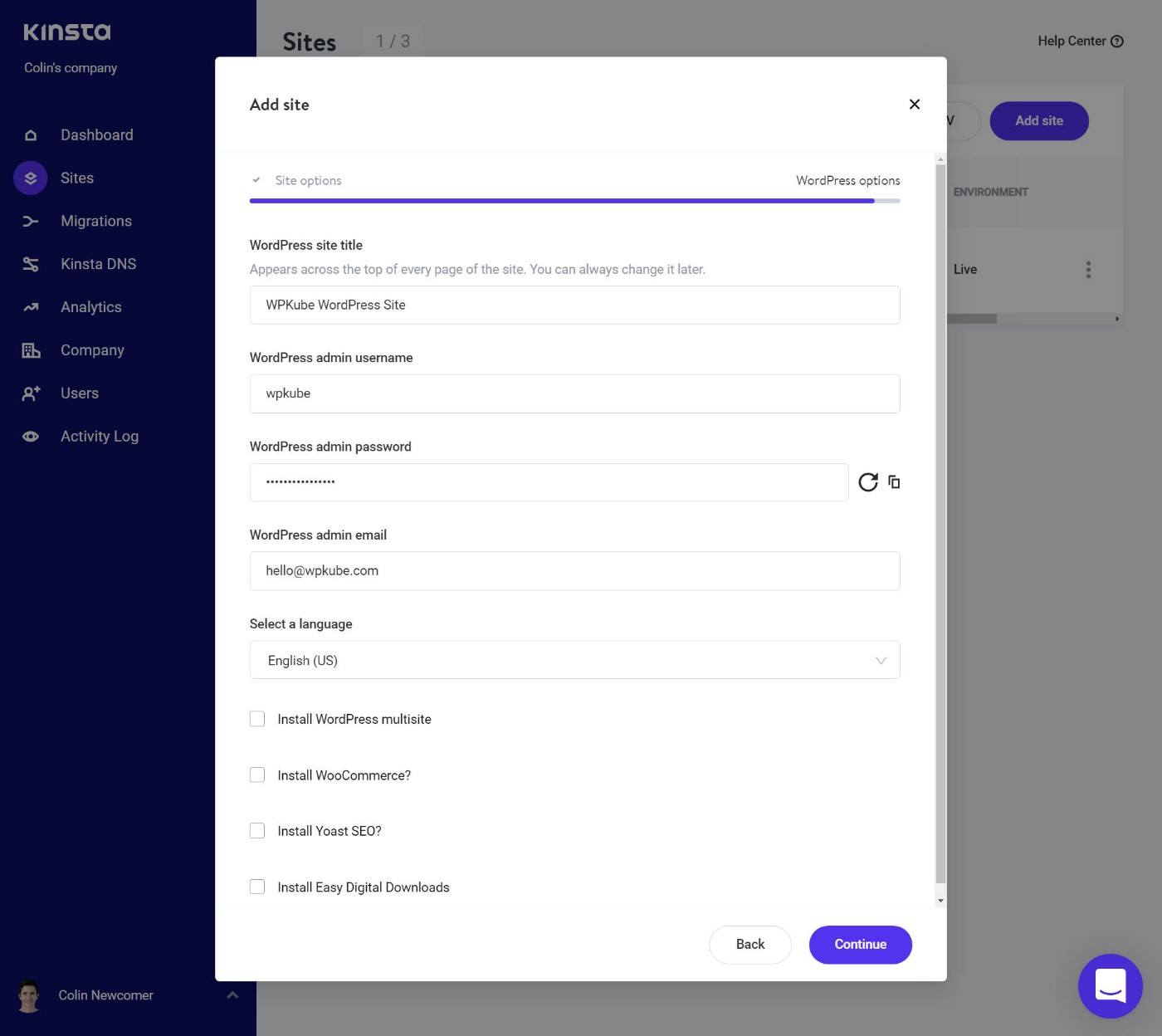The image size is (1162, 1036).
Task: Open Users in the sidebar
Action: (x=80, y=393)
